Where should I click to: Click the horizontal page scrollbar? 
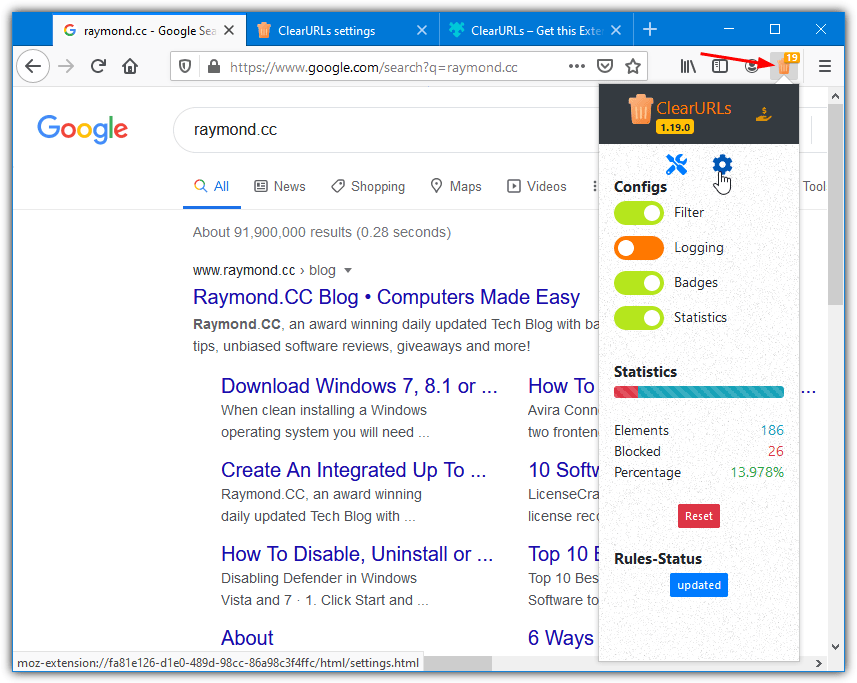click(x=458, y=663)
